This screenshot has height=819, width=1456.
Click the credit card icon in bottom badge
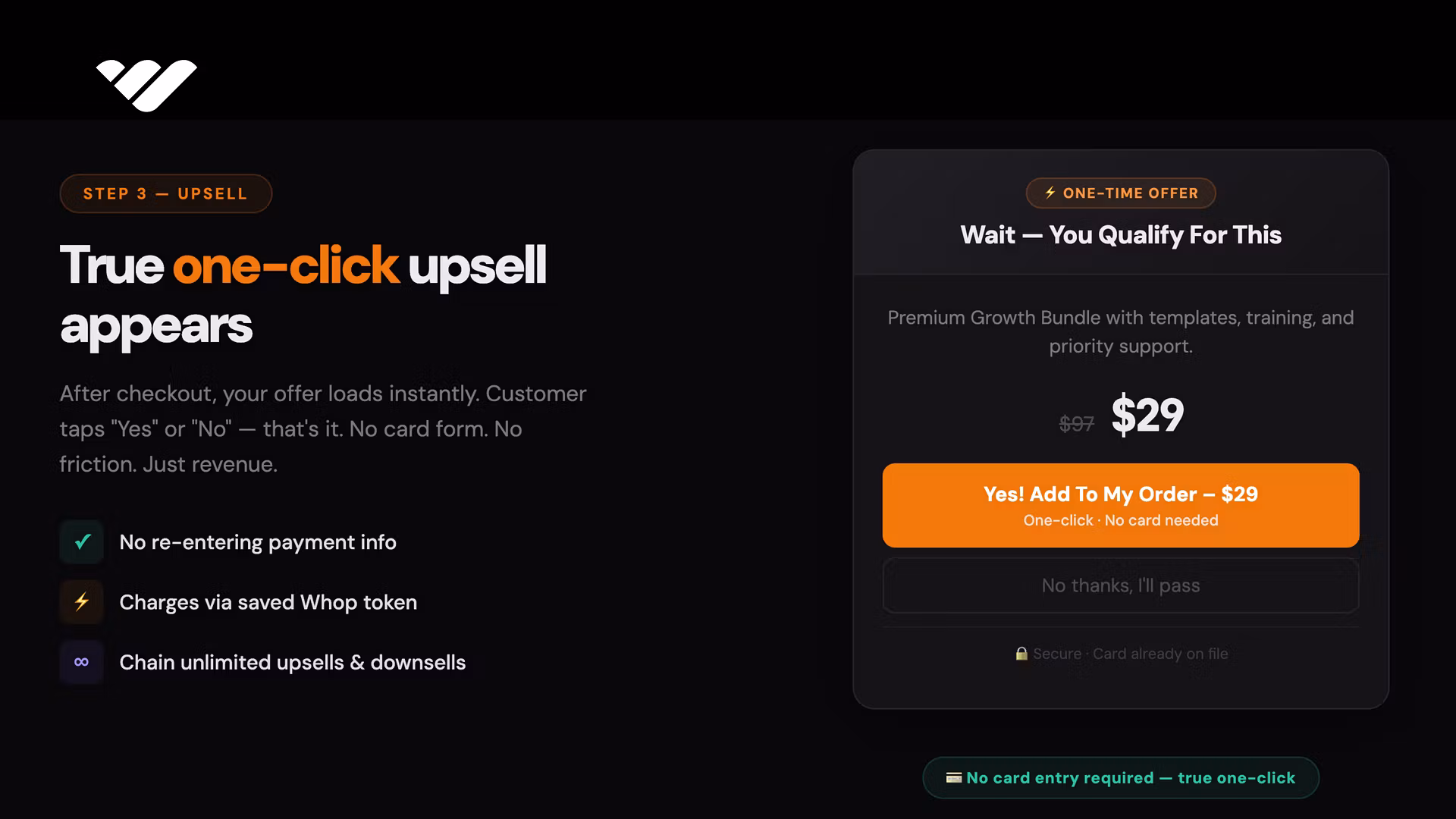click(954, 777)
